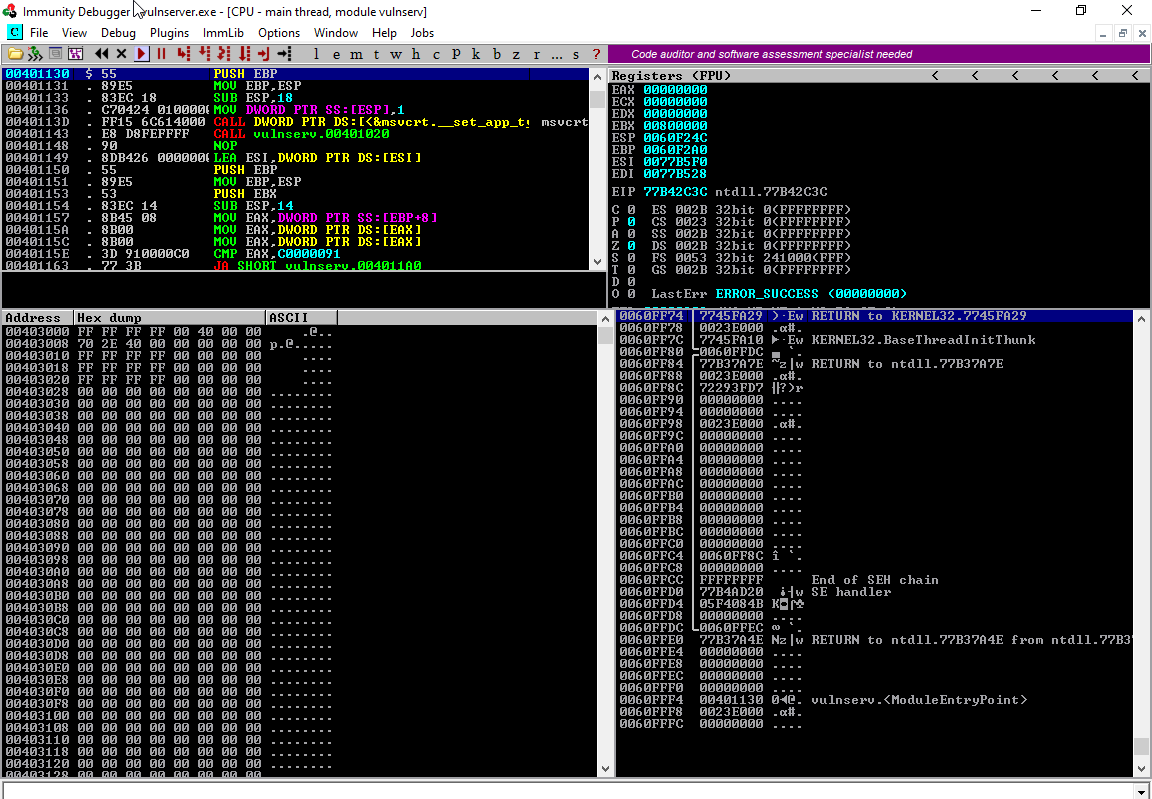Viewport: 1152px width, 799px height.
Task: Show executable modules with the 'e' button
Action: pyautogui.click(x=337, y=54)
